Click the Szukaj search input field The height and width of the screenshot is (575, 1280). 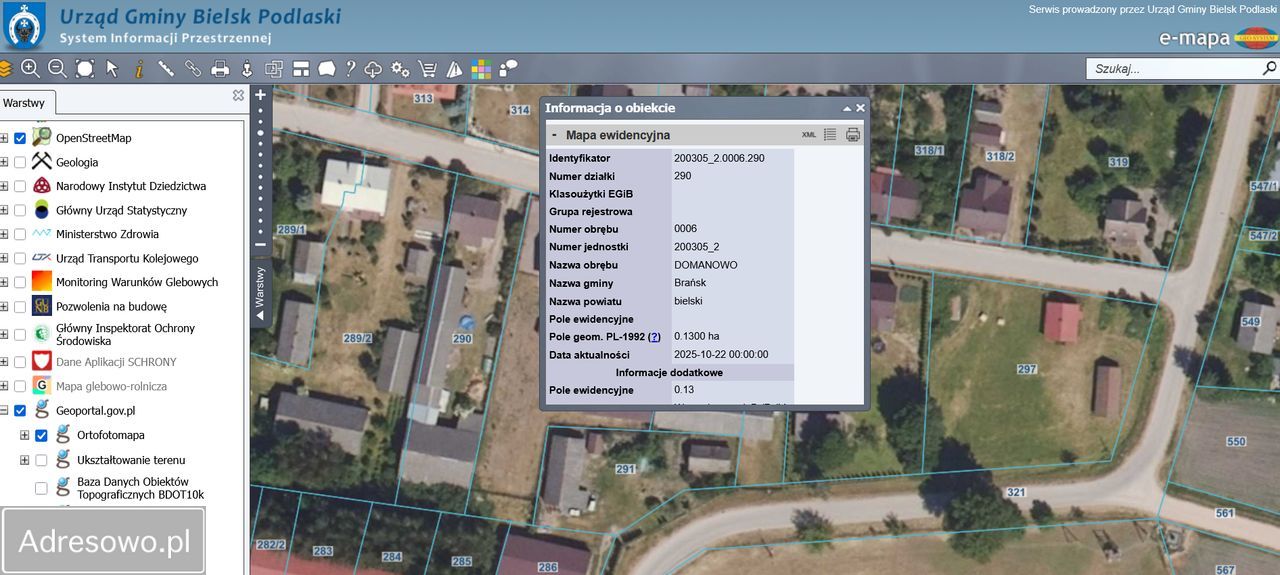[x=1170, y=69]
